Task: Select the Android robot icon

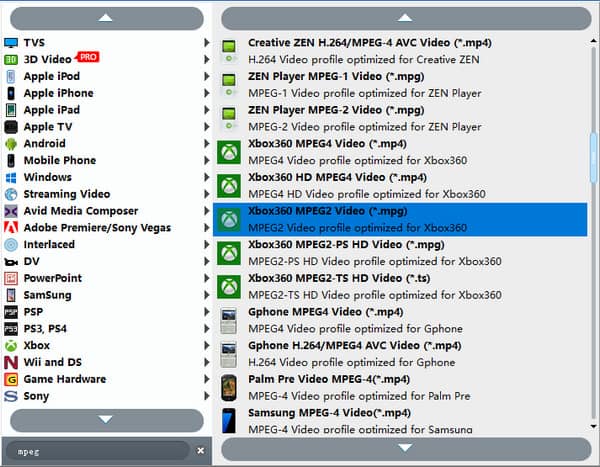Action: (11, 143)
